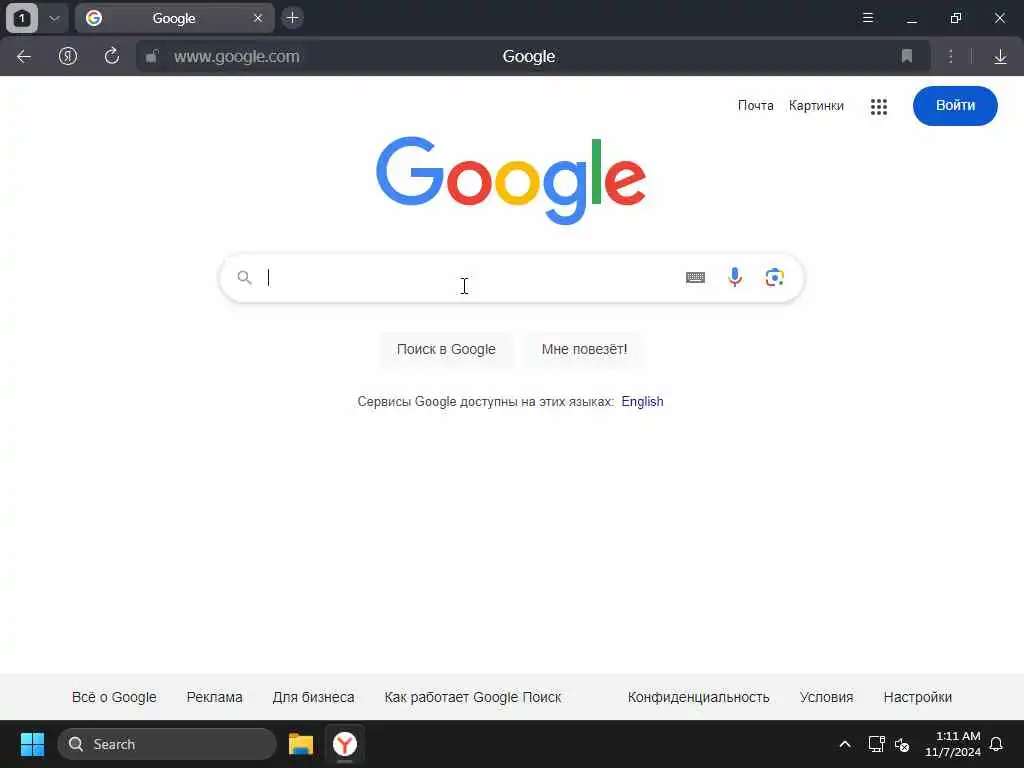Open Настройки in the footer

918,697
